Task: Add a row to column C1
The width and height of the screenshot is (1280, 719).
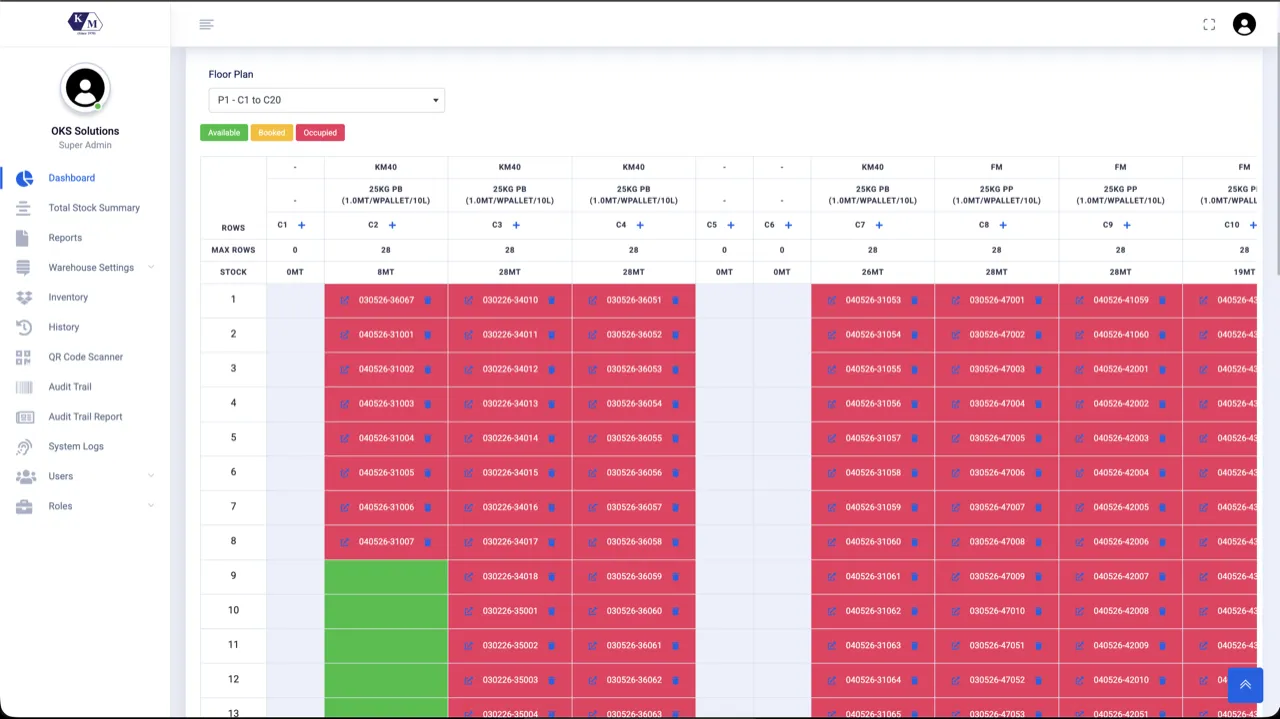Action: coord(301,225)
